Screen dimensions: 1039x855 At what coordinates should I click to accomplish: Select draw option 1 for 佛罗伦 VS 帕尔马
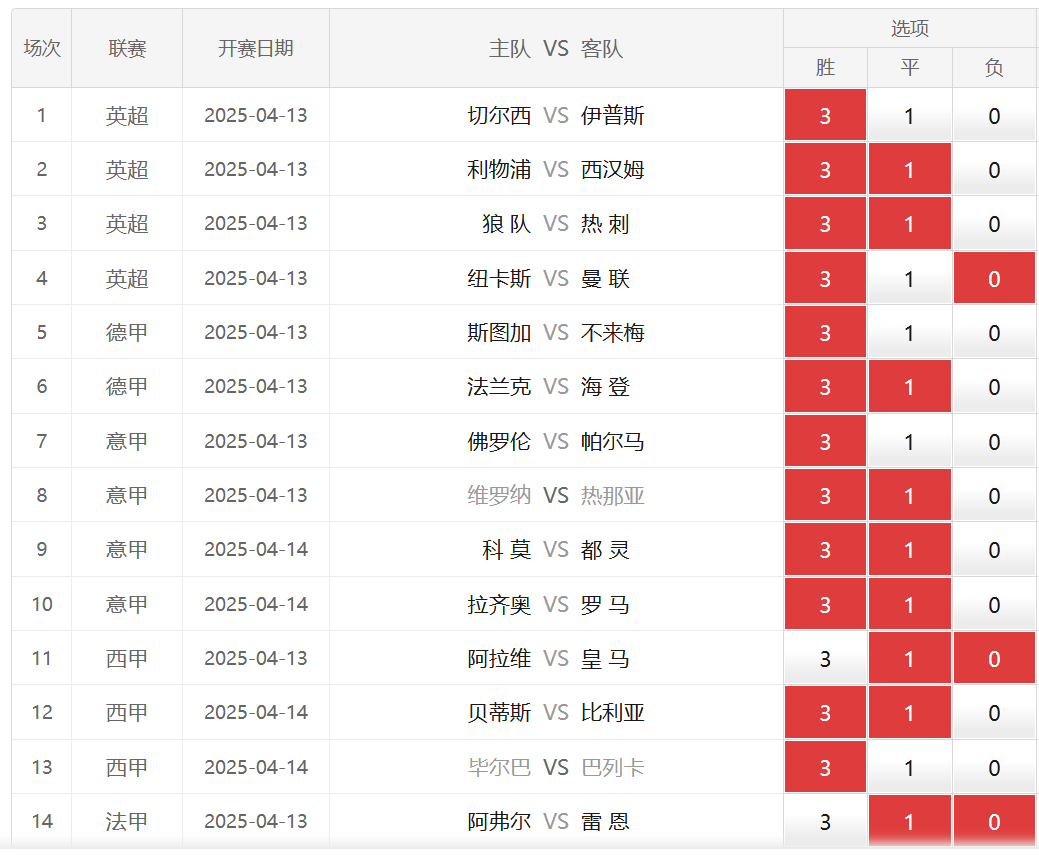click(909, 441)
